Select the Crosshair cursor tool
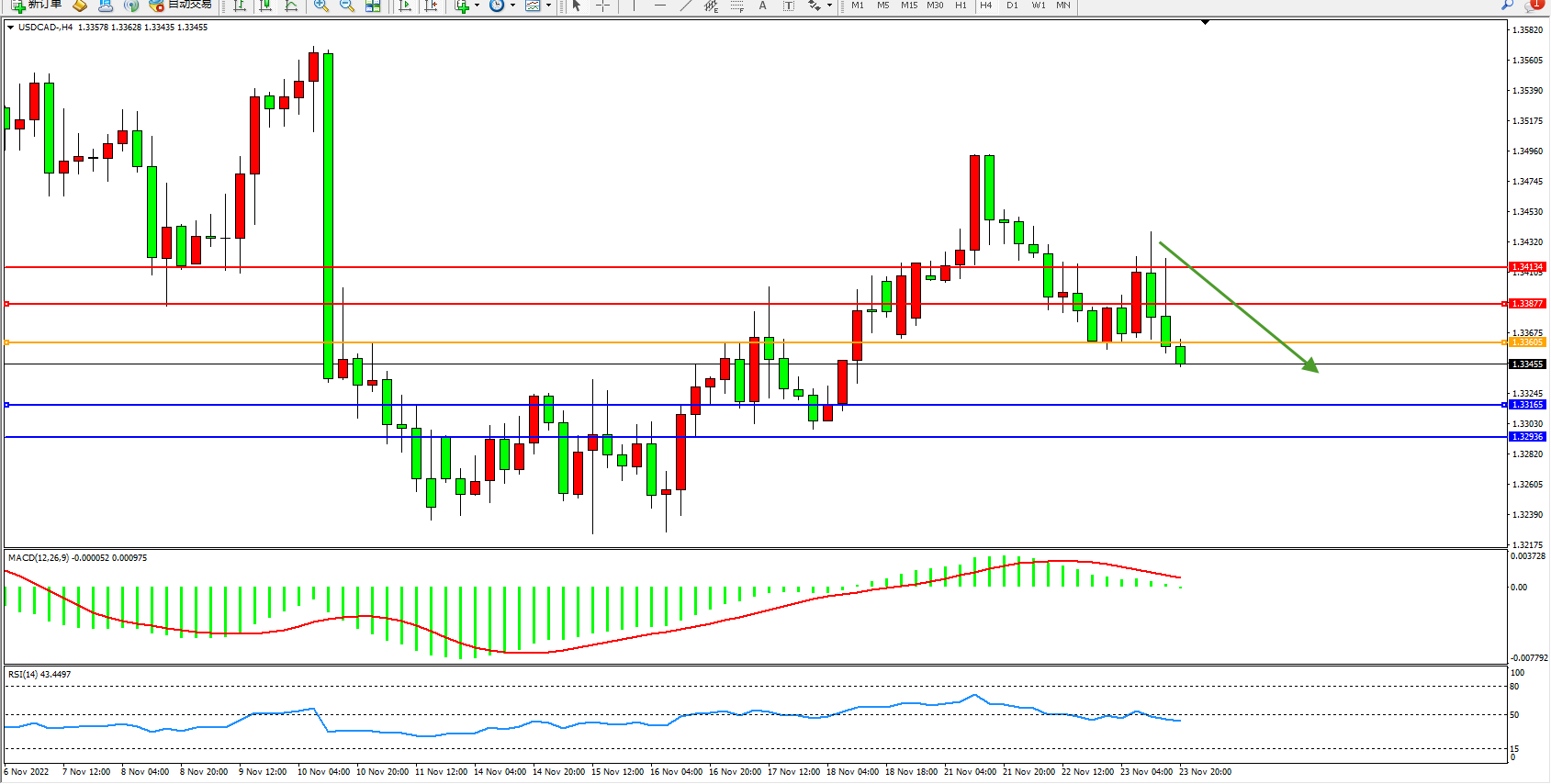The image size is (1551, 784). [602, 6]
